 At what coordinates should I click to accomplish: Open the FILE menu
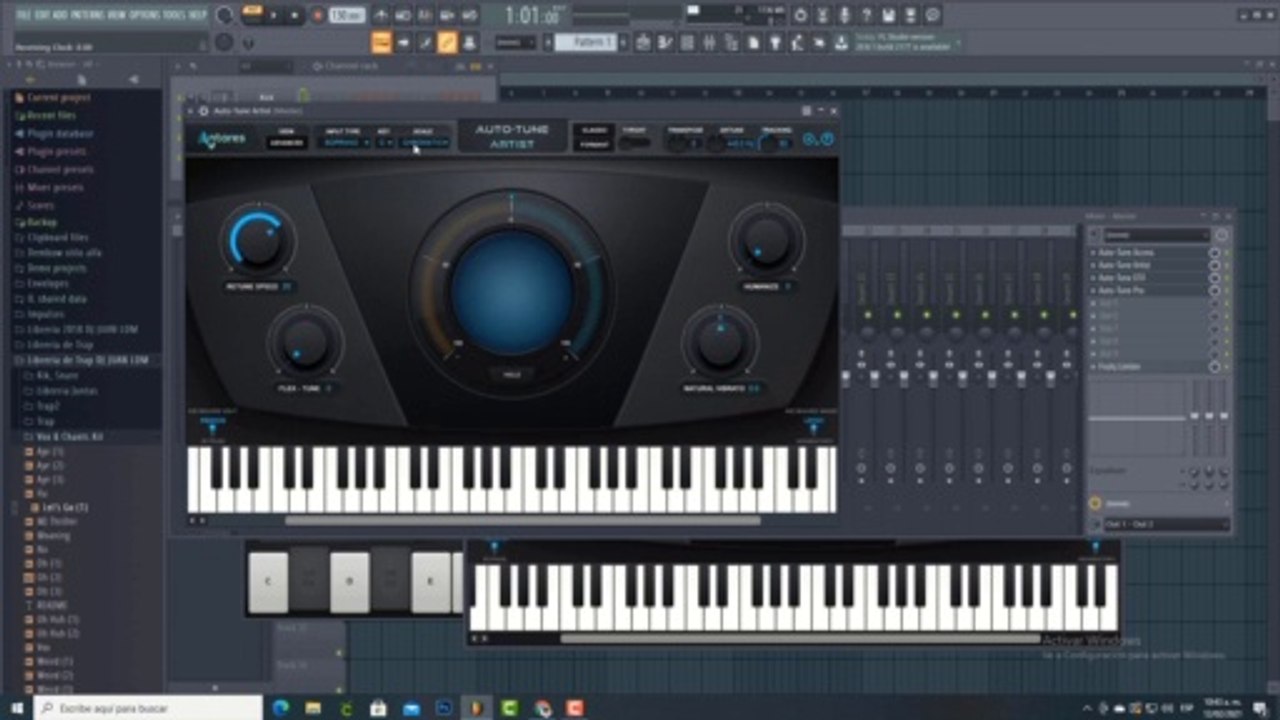coord(23,15)
